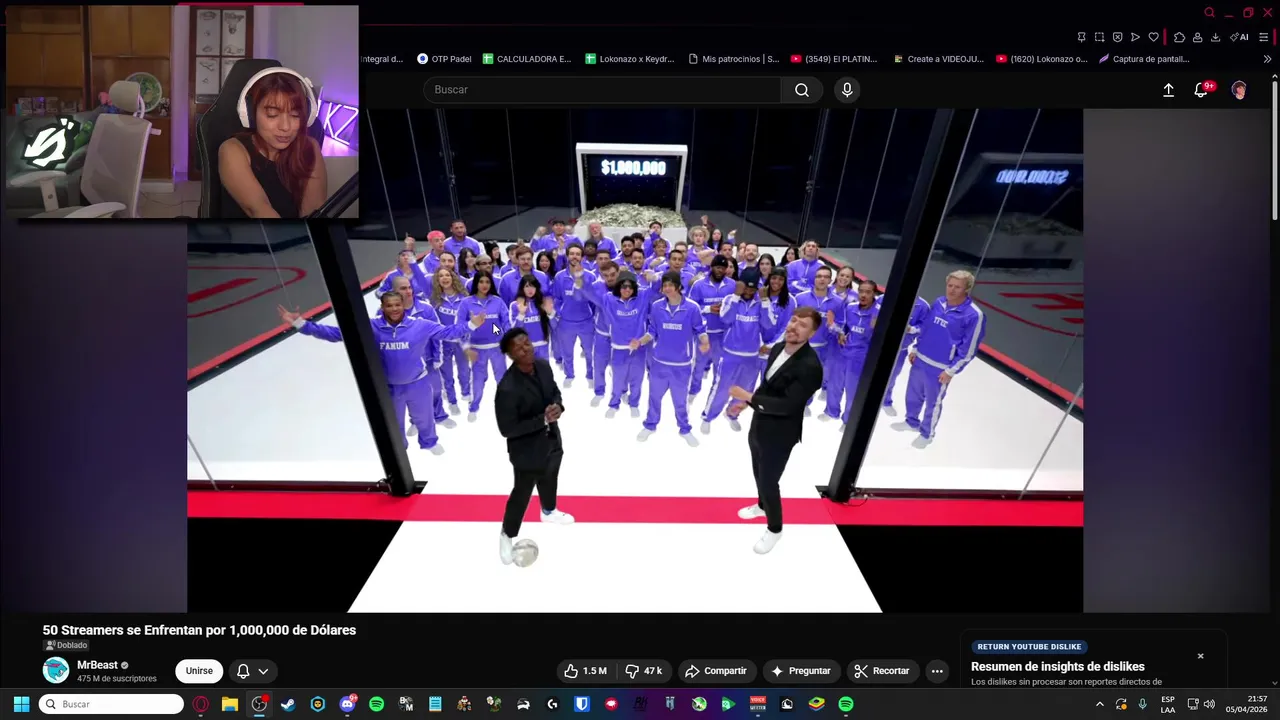Open more actions three-dot menu under video
1280x720 pixels.
937,671
